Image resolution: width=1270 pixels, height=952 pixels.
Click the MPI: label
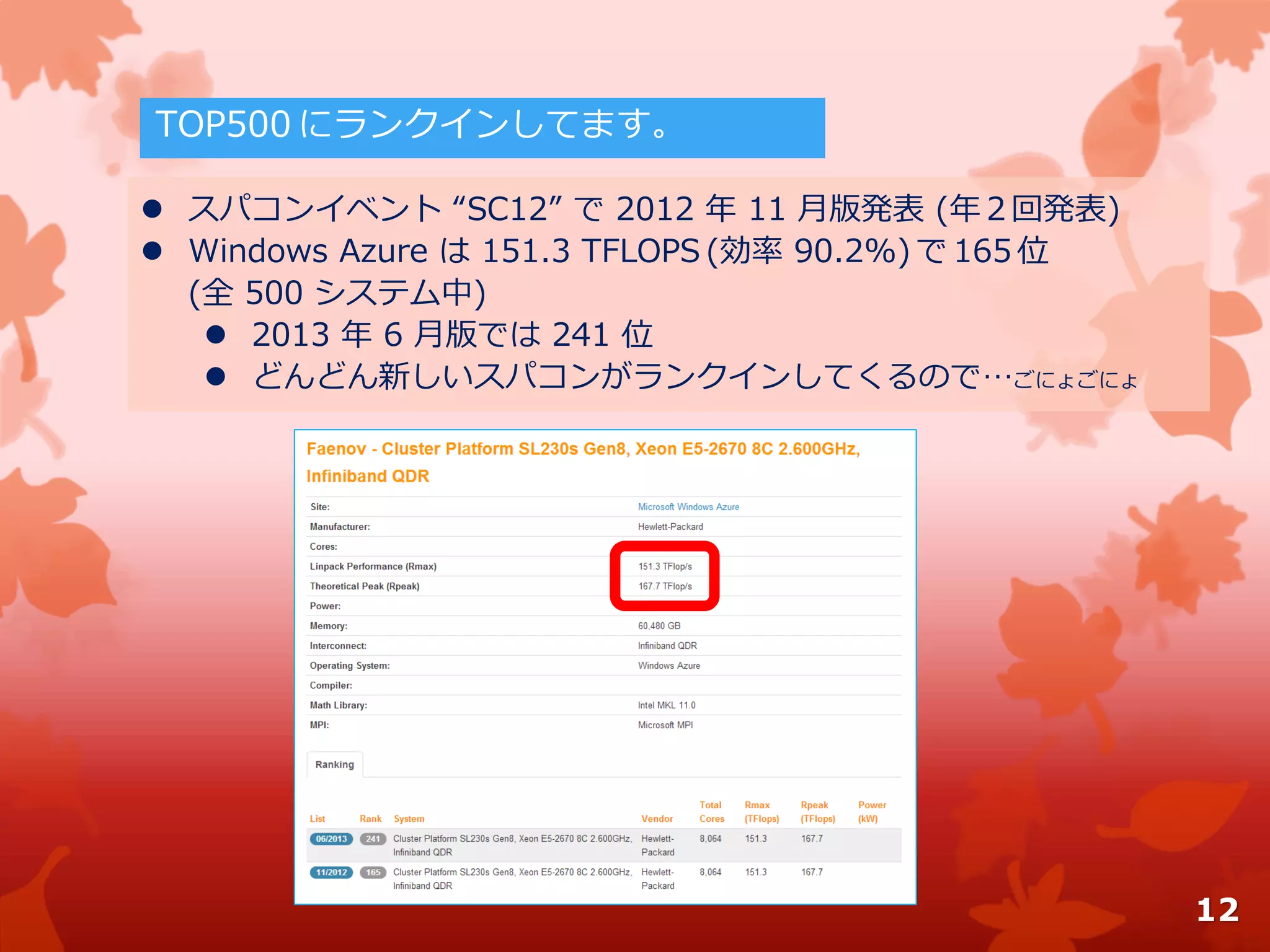click(319, 725)
